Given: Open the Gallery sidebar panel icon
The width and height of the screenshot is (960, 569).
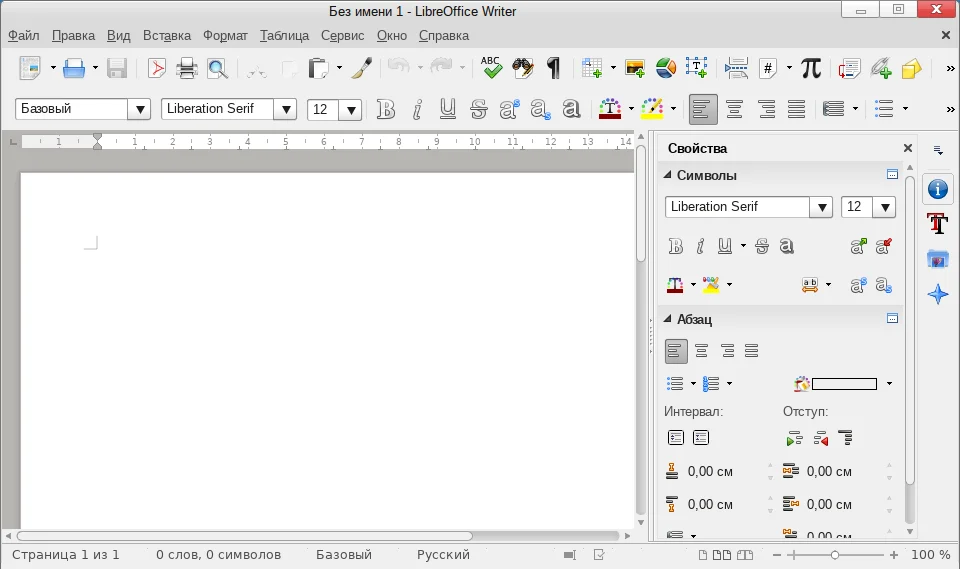Looking at the screenshot, I should click(x=937, y=259).
